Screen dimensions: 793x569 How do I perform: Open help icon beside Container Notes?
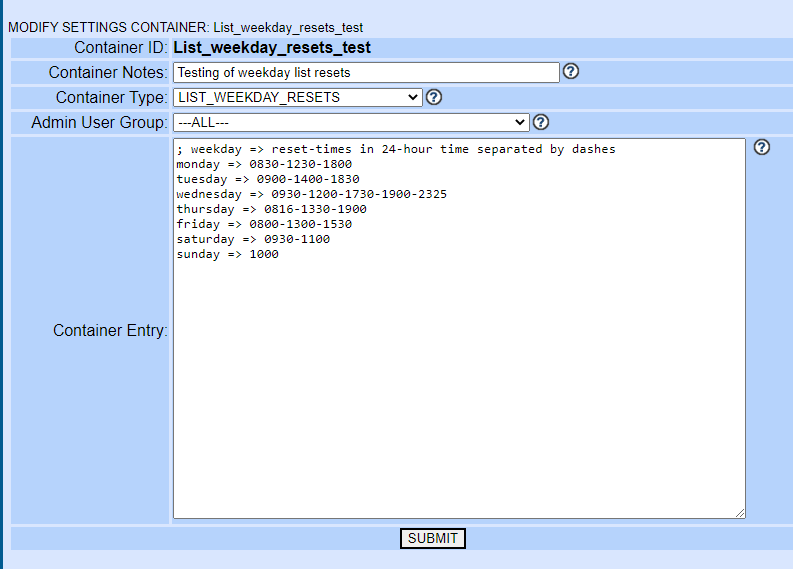pos(570,71)
